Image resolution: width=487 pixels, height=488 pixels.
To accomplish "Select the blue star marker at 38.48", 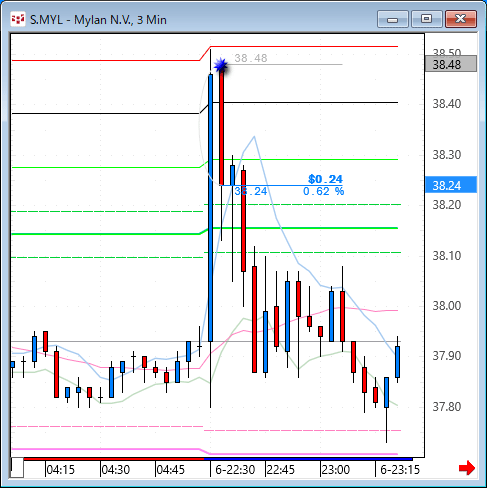I will (221, 65).
